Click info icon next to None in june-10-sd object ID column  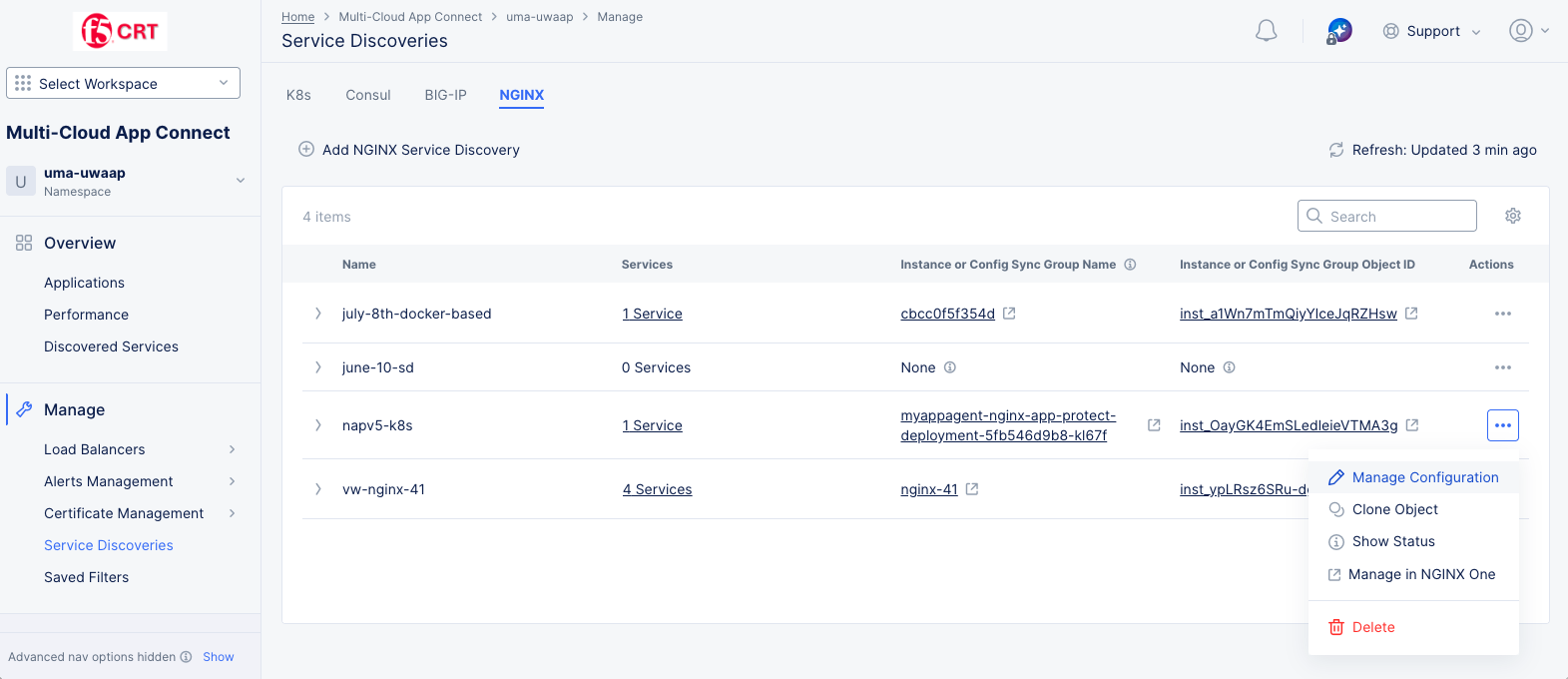coord(1230,367)
